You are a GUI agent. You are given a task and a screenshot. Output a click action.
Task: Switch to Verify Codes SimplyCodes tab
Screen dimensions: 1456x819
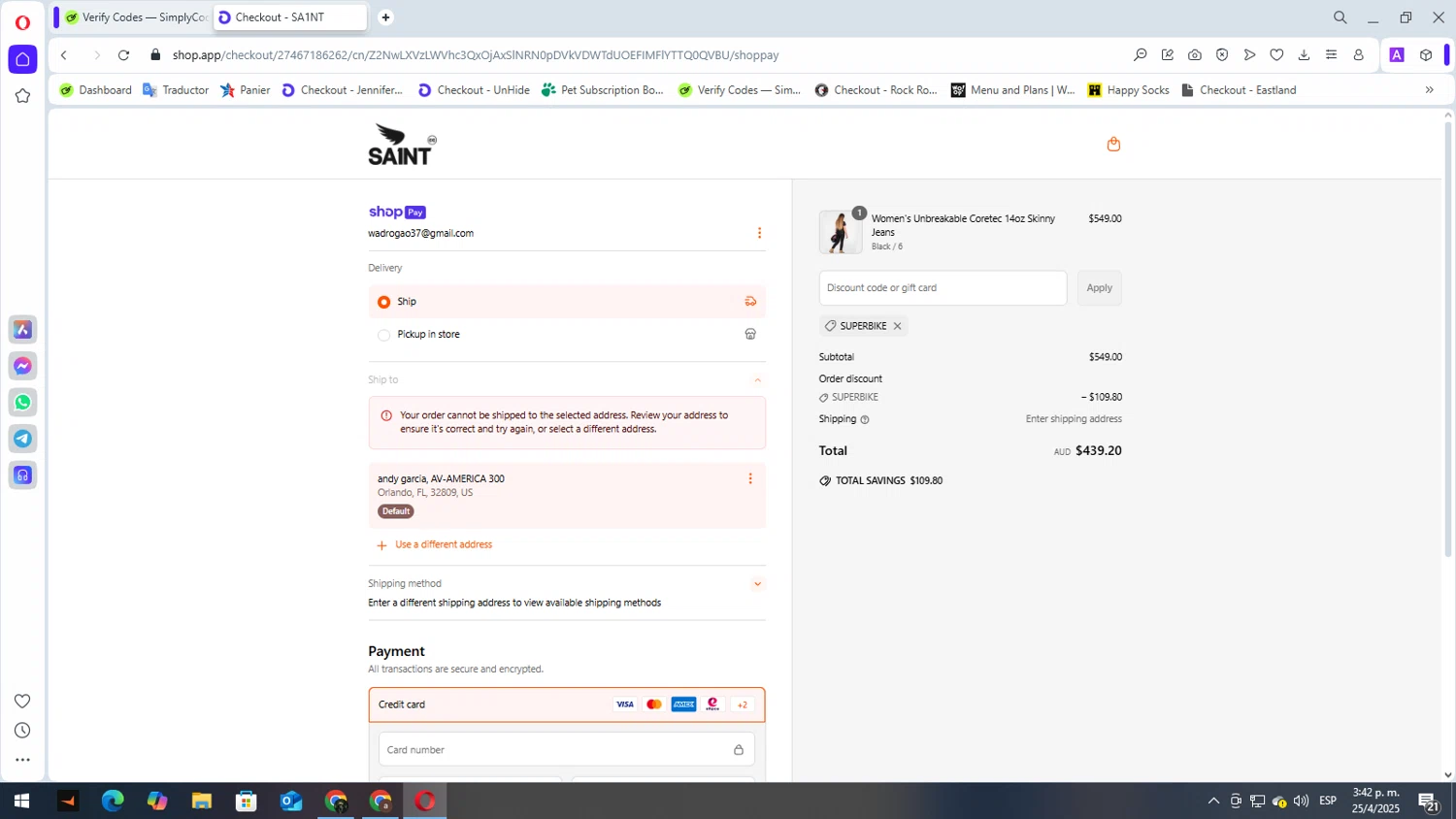click(x=134, y=17)
